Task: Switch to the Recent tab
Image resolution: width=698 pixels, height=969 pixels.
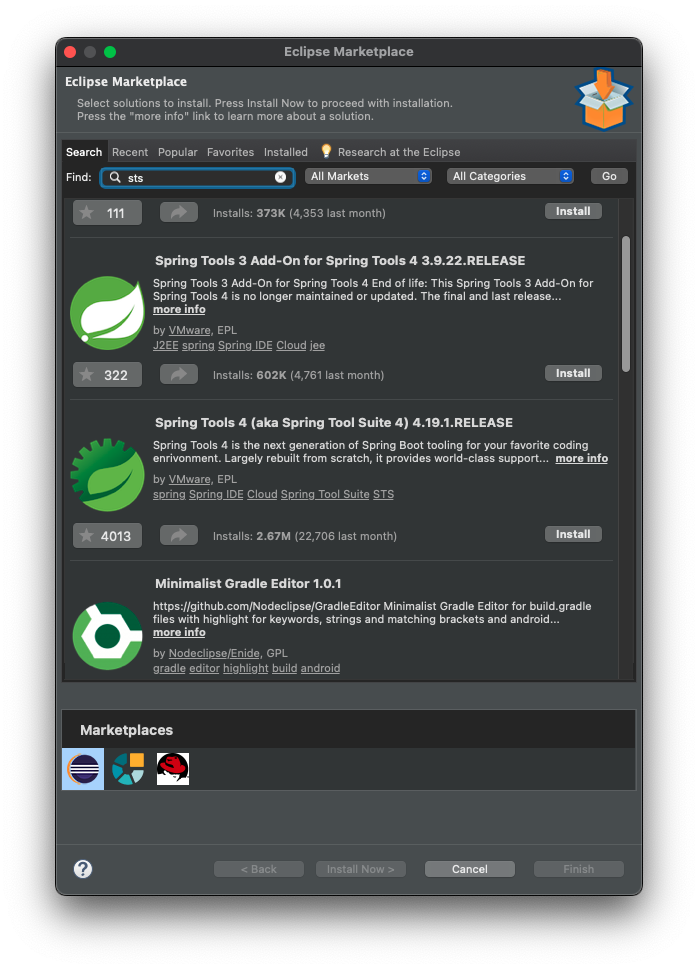Action: tap(130, 152)
